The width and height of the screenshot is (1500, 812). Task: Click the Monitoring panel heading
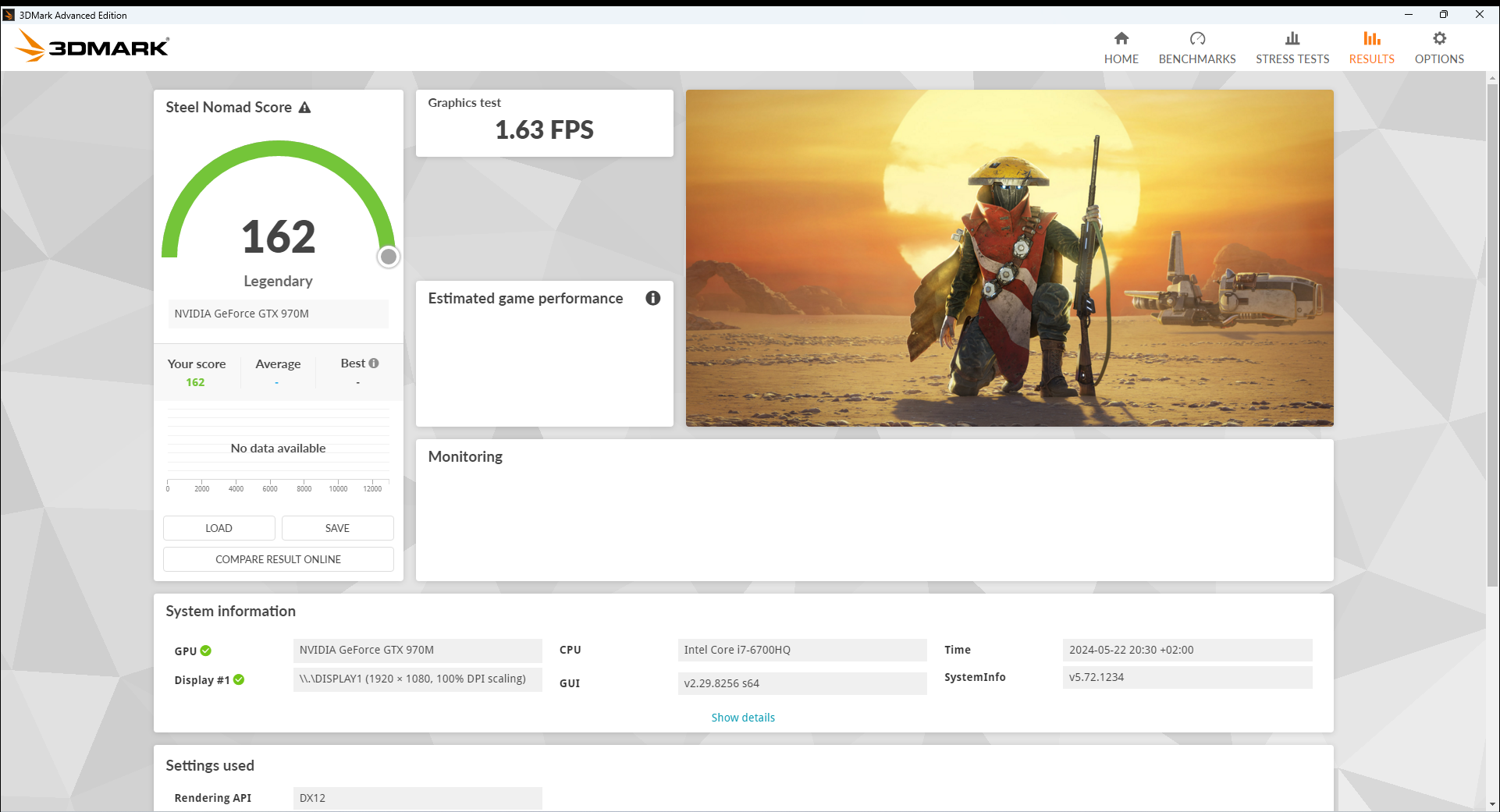465,457
